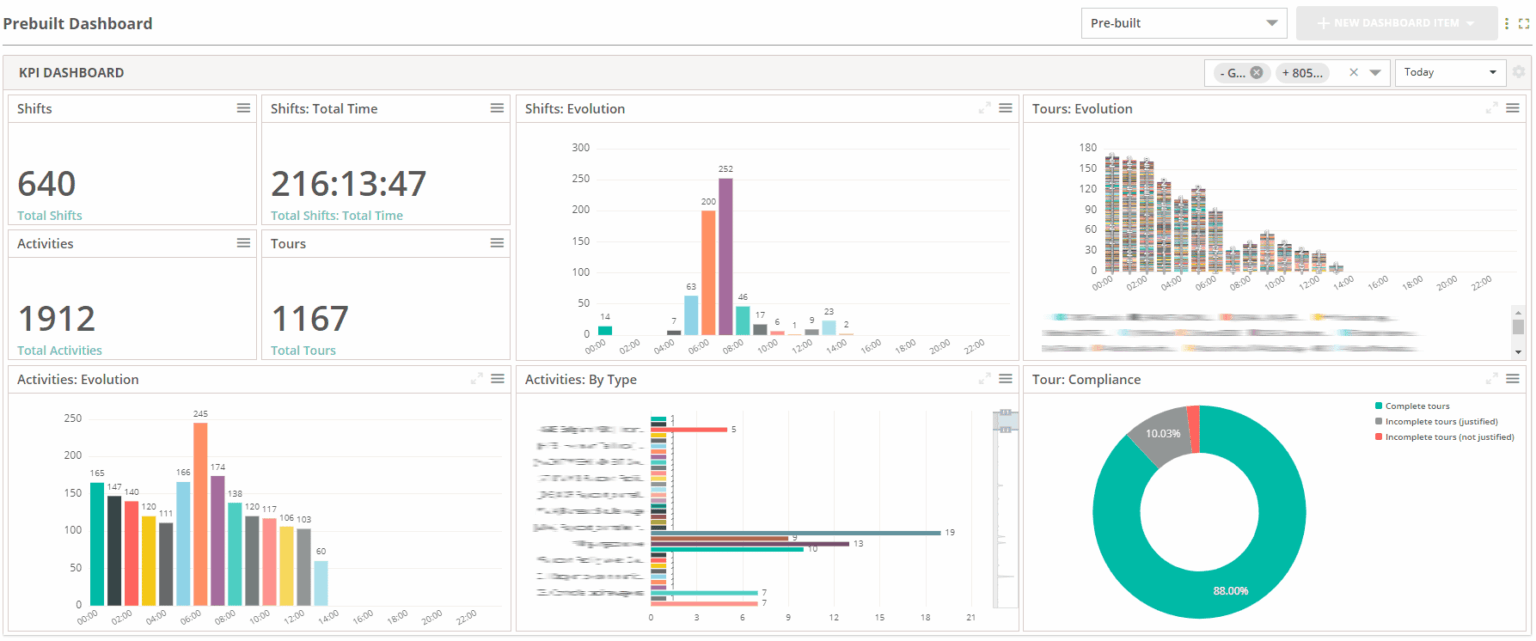Expand the Shifts: Evolution chart to fullscreen
This screenshot has width=1536, height=641.
(x=984, y=108)
